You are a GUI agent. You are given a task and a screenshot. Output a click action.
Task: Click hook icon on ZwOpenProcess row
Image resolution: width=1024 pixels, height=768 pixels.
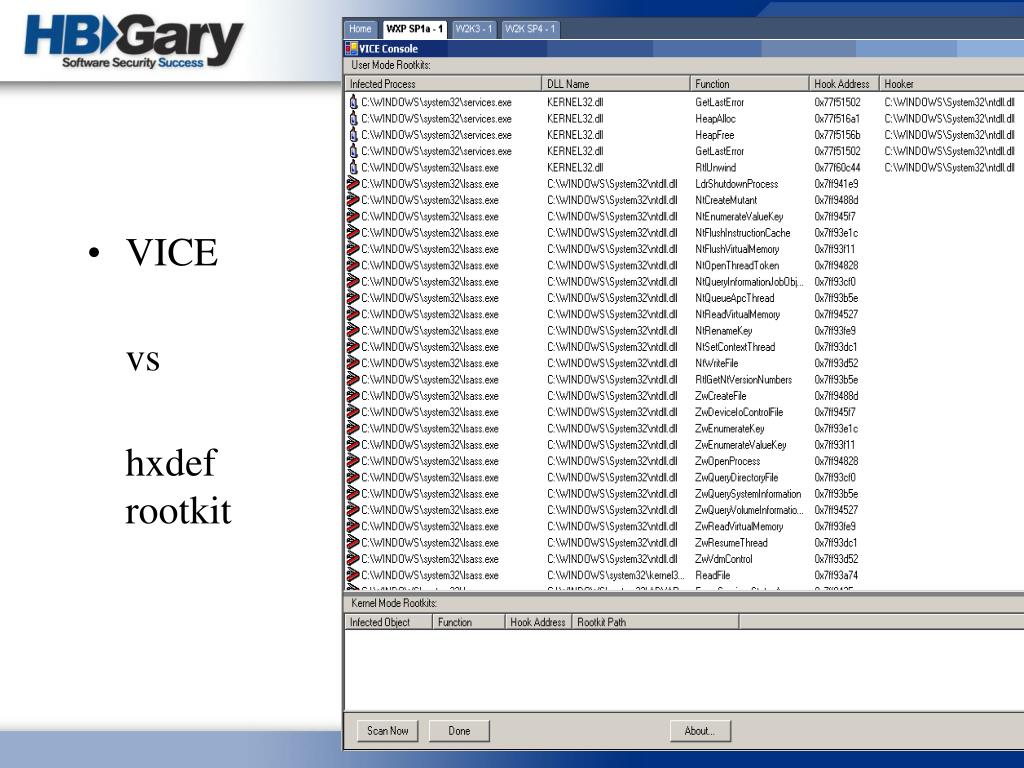point(353,461)
